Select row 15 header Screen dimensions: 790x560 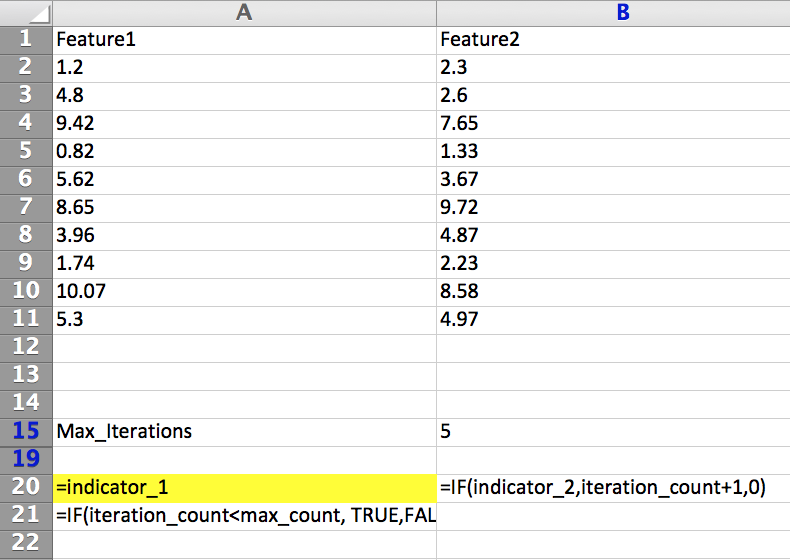[x=25, y=432]
